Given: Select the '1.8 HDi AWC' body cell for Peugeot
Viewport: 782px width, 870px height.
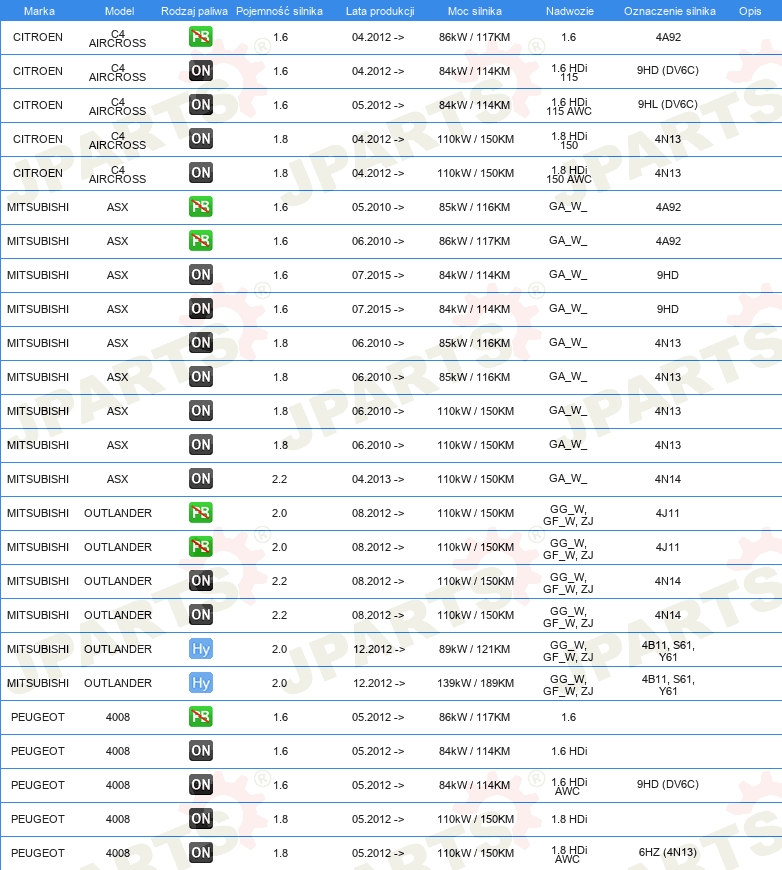Looking at the screenshot, I should click(x=569, y=854).
